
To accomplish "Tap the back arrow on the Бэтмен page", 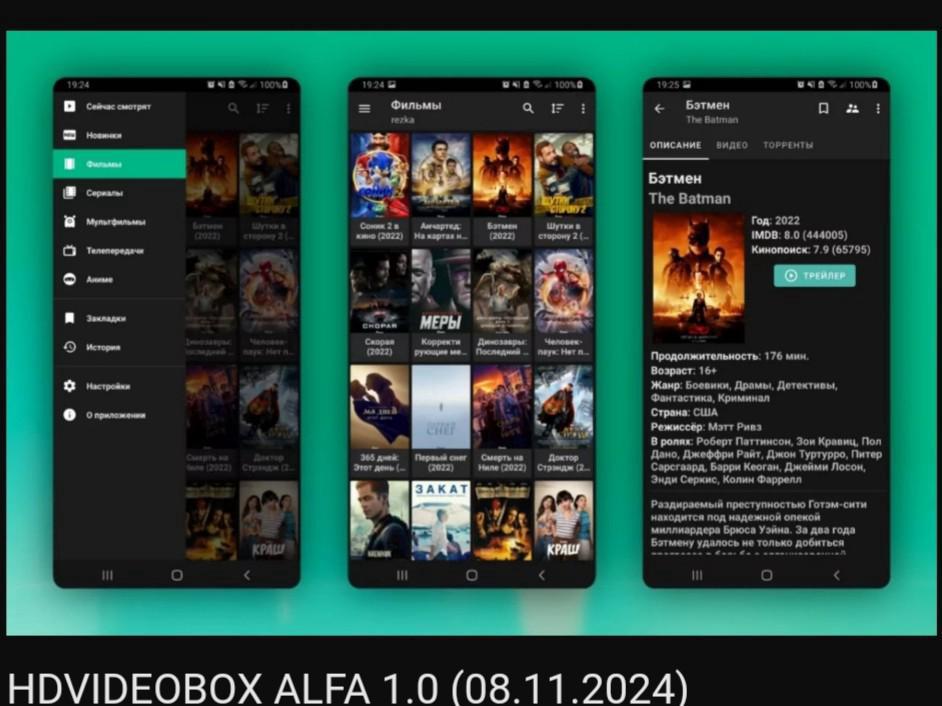I will pyautogui.click(x=658, y=107).
